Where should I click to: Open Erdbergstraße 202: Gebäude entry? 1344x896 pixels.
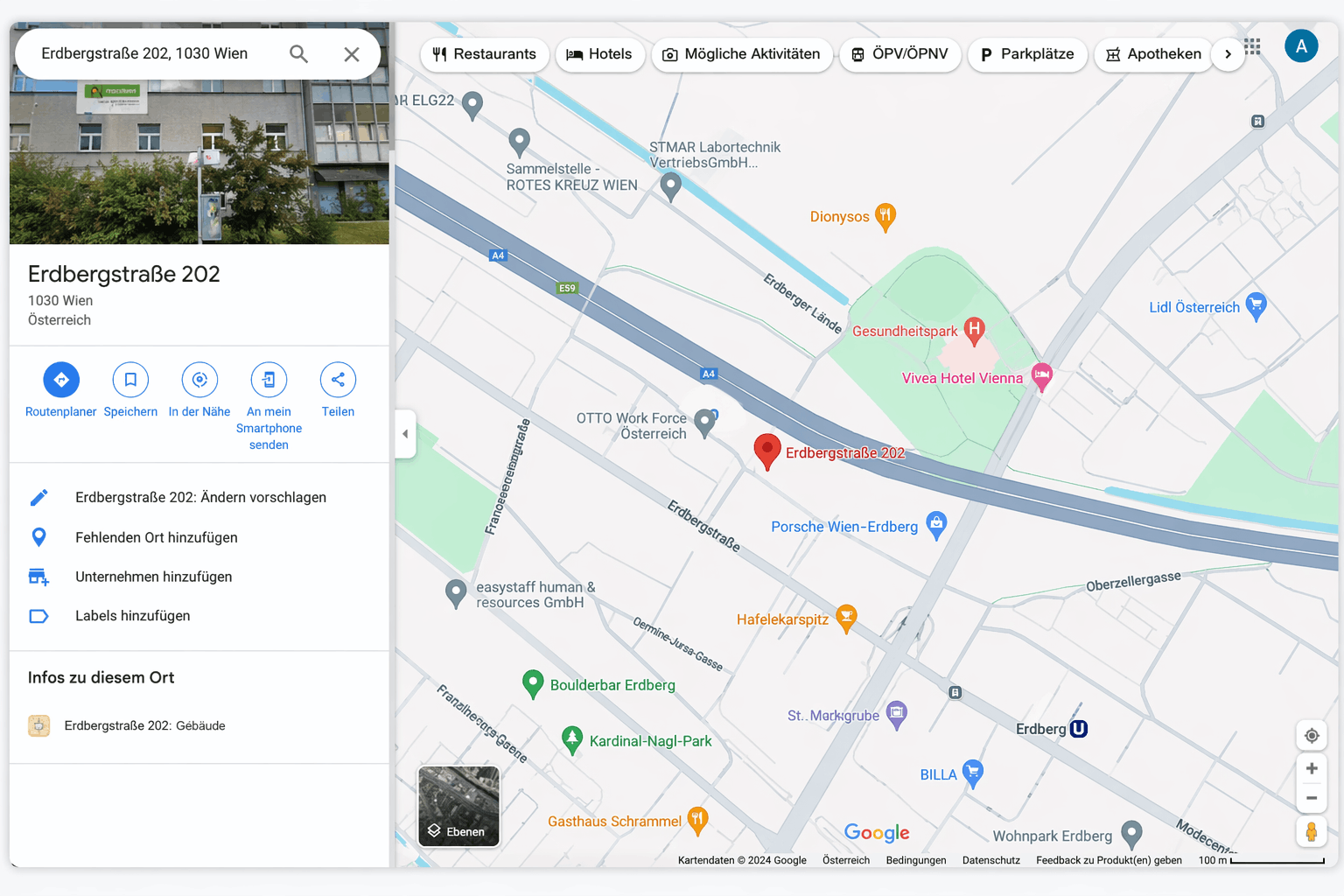click(199, 725)
